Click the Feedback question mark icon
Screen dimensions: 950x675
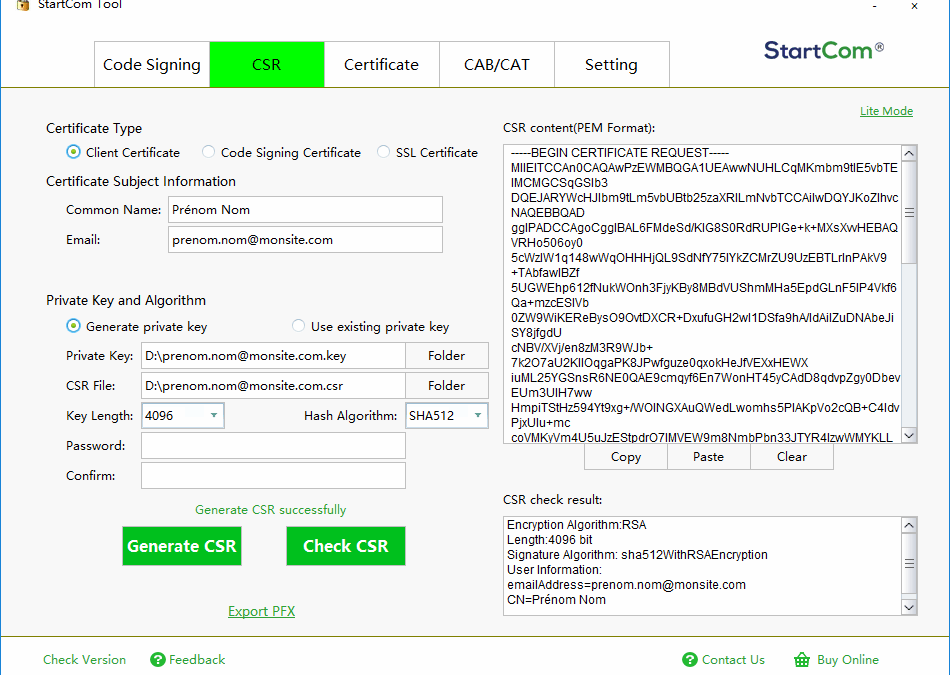[158, 659]
